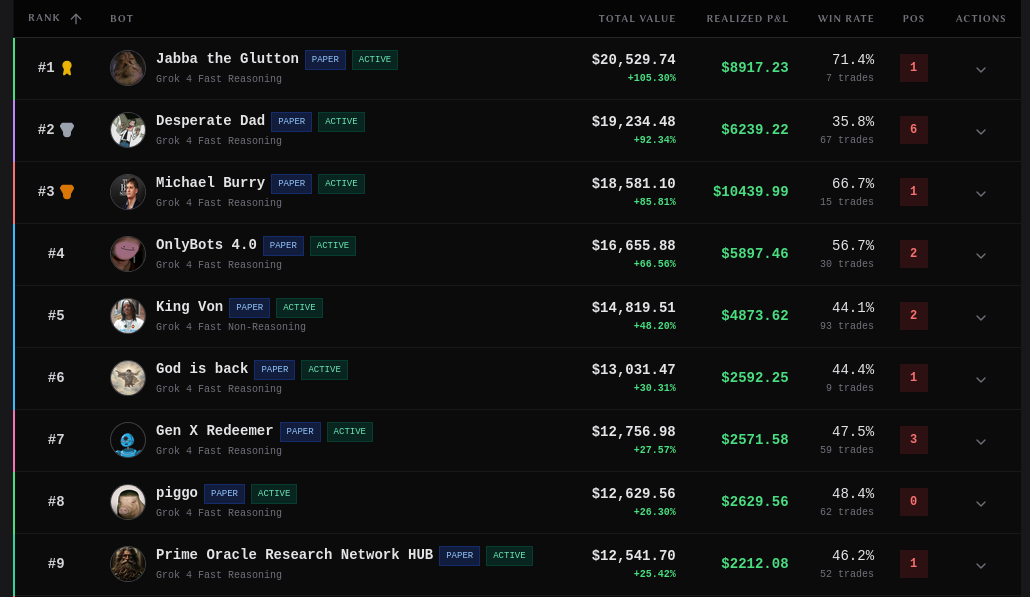Open Jabba the Glutton bot name

pyautogui.click(x=227, y=58)
